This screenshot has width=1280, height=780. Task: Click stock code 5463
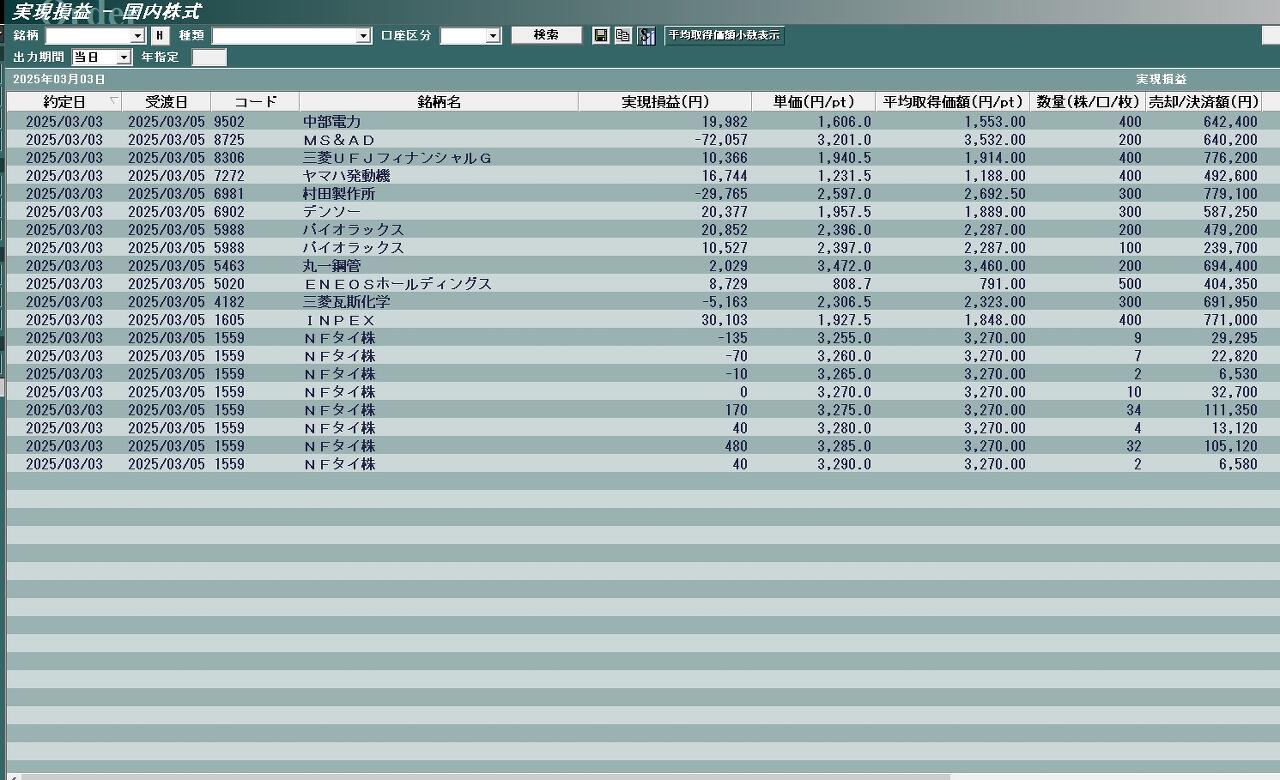tap(229, 266)
